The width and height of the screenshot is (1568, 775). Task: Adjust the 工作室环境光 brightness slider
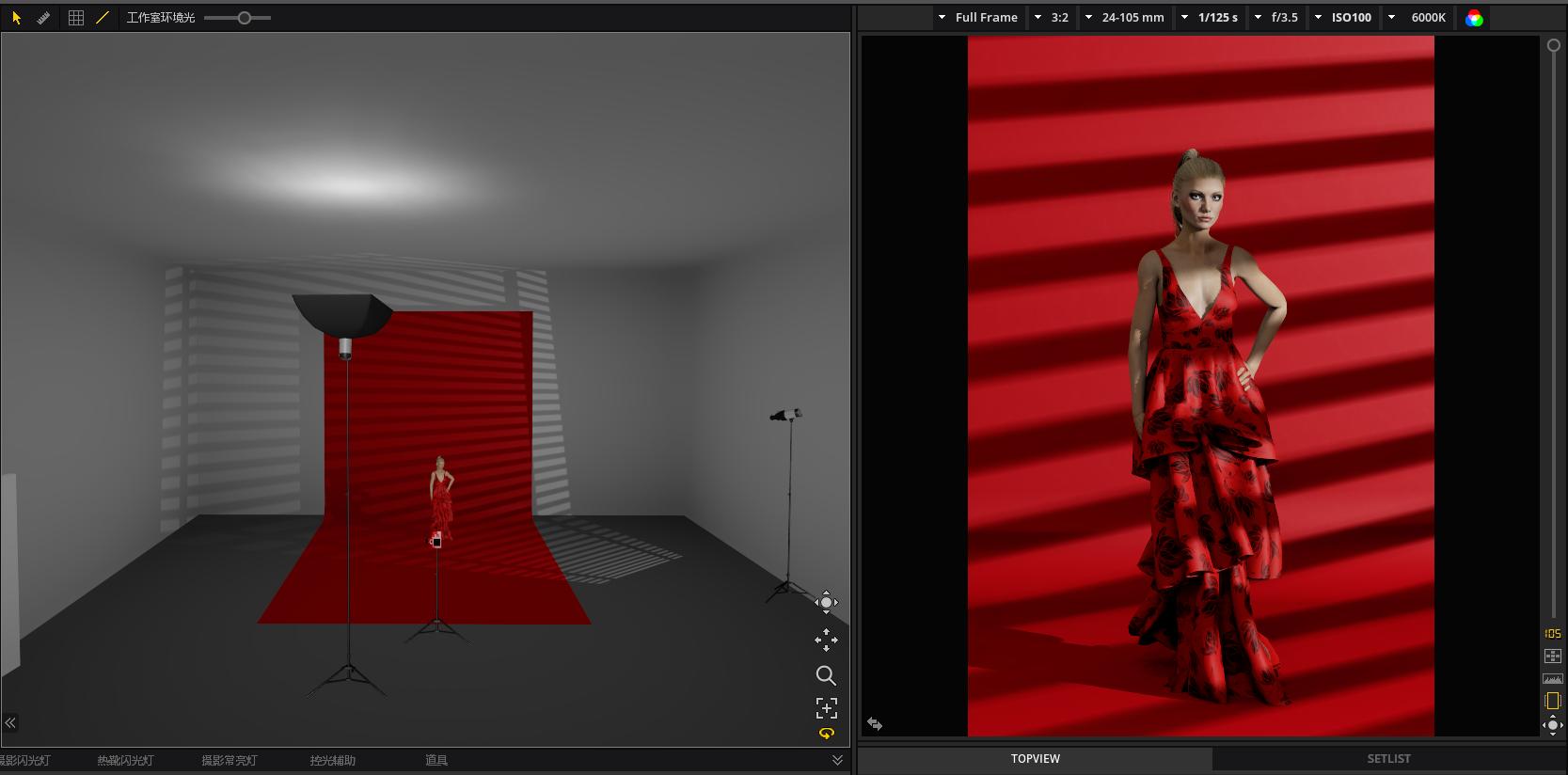point(244,18)
